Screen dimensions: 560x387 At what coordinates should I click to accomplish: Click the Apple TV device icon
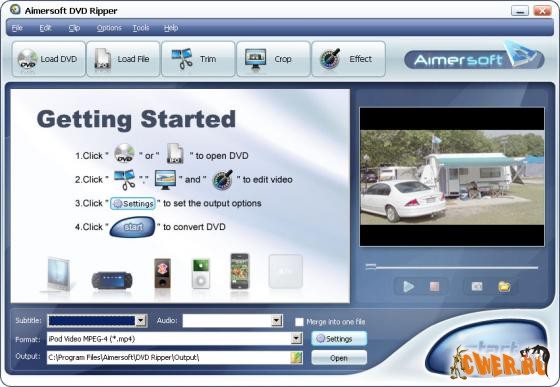tap(285, 271)
